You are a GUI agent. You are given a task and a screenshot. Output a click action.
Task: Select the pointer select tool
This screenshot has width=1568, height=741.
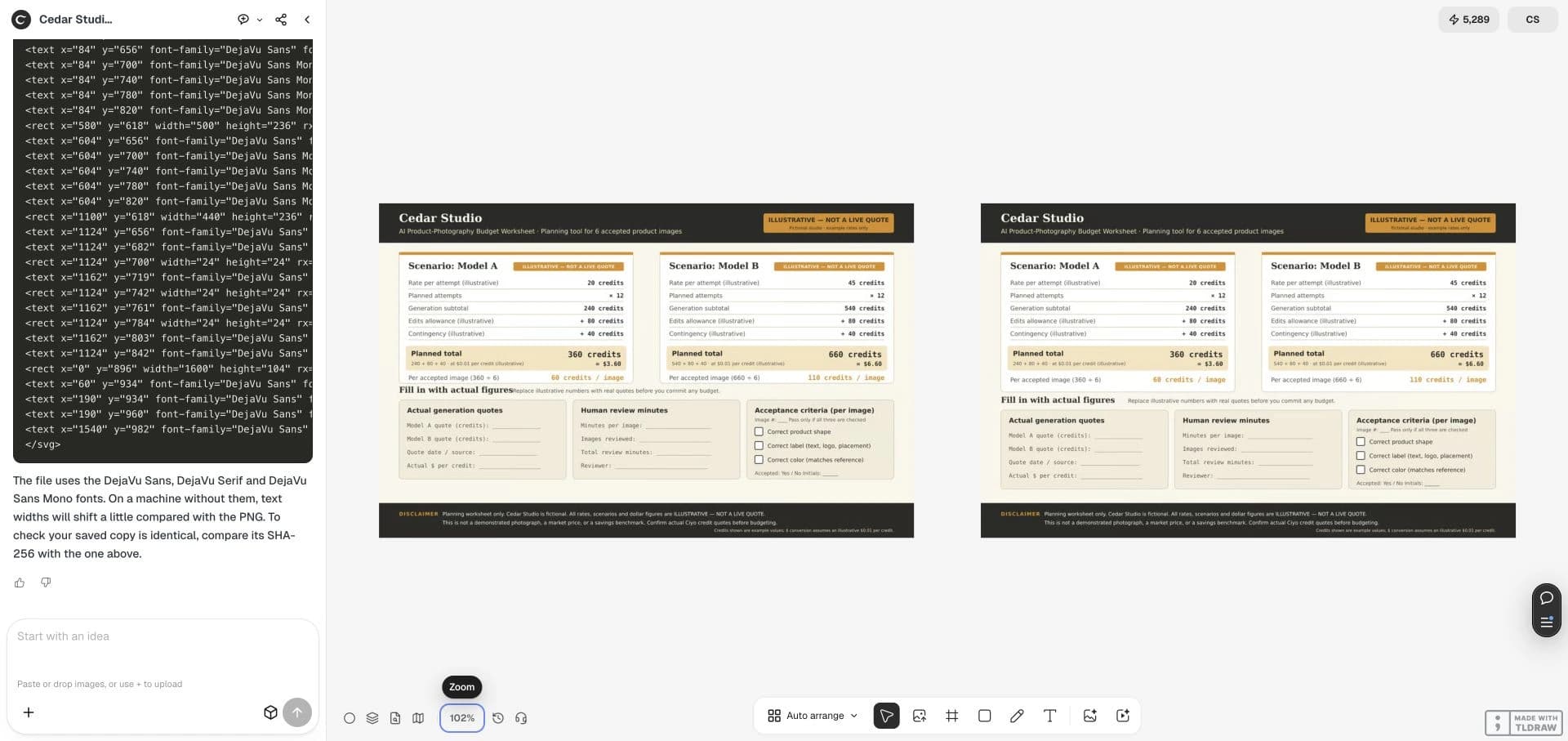click(x=886, y=716)
